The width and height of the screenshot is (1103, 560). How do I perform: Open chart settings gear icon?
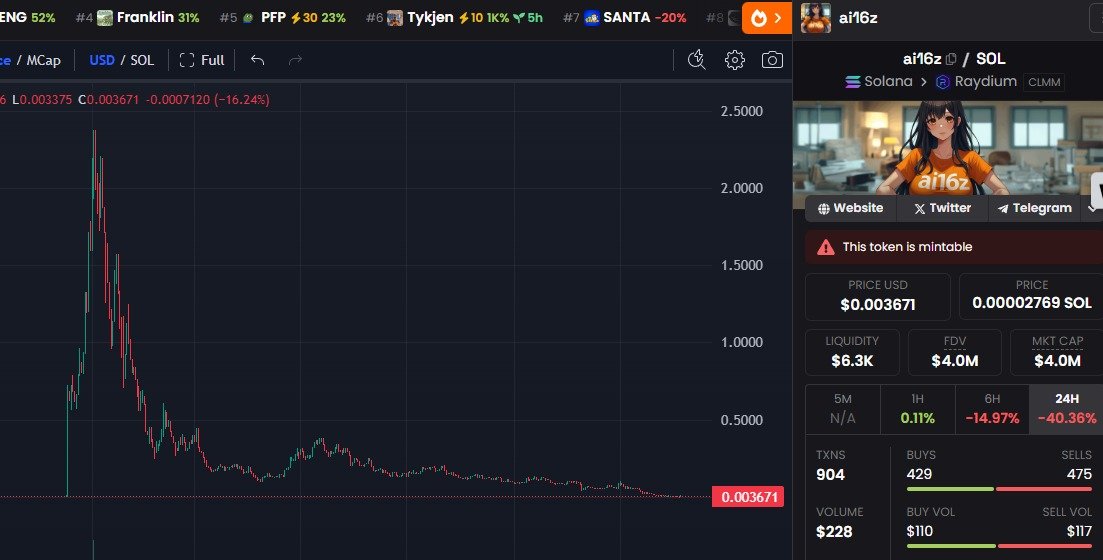pyautogui.click(x=734, y=60)
